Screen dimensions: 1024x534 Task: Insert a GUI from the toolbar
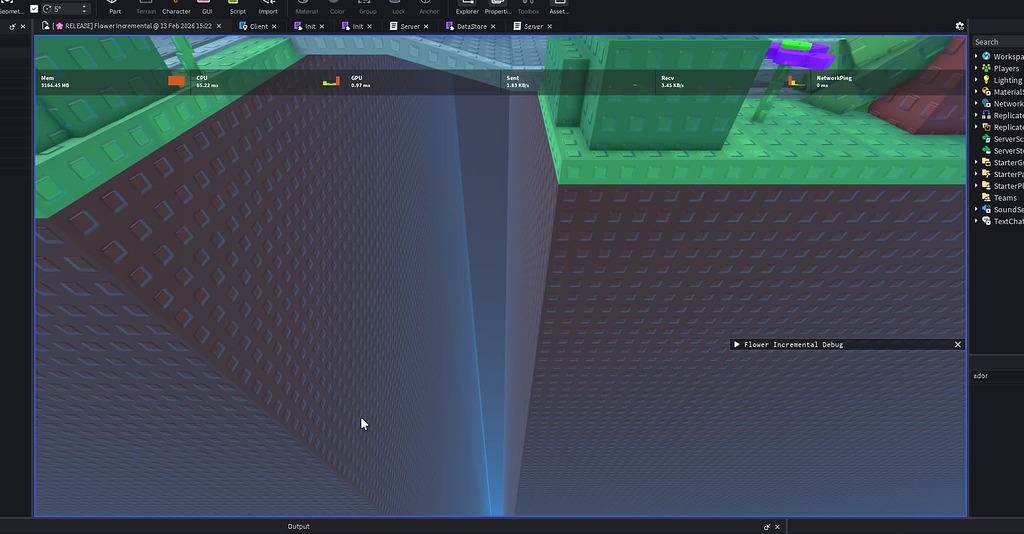(207, 7)
